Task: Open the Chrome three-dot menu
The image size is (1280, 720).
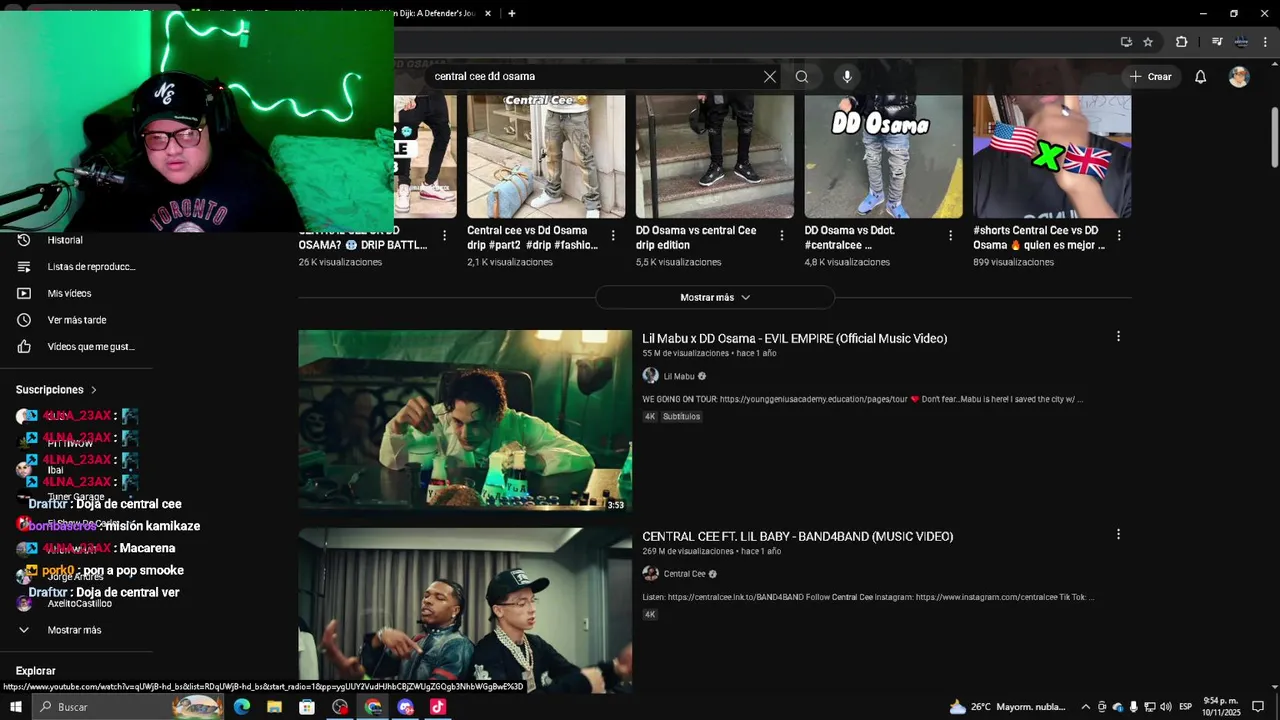Action: (x=1266, y=42)
